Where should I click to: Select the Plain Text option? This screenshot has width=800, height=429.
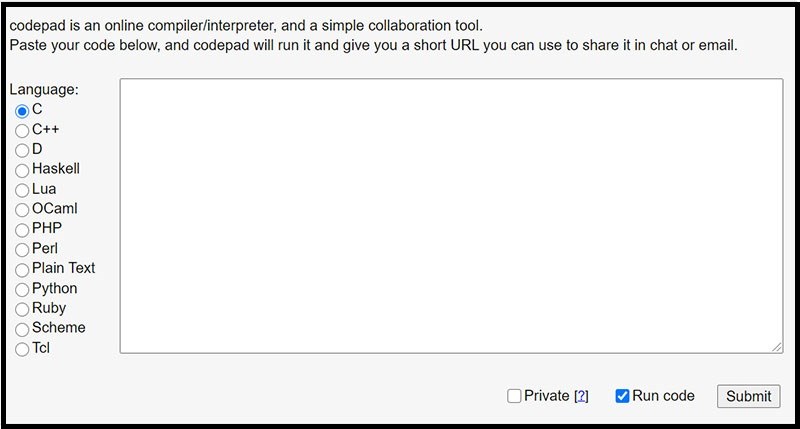(22, 269)
